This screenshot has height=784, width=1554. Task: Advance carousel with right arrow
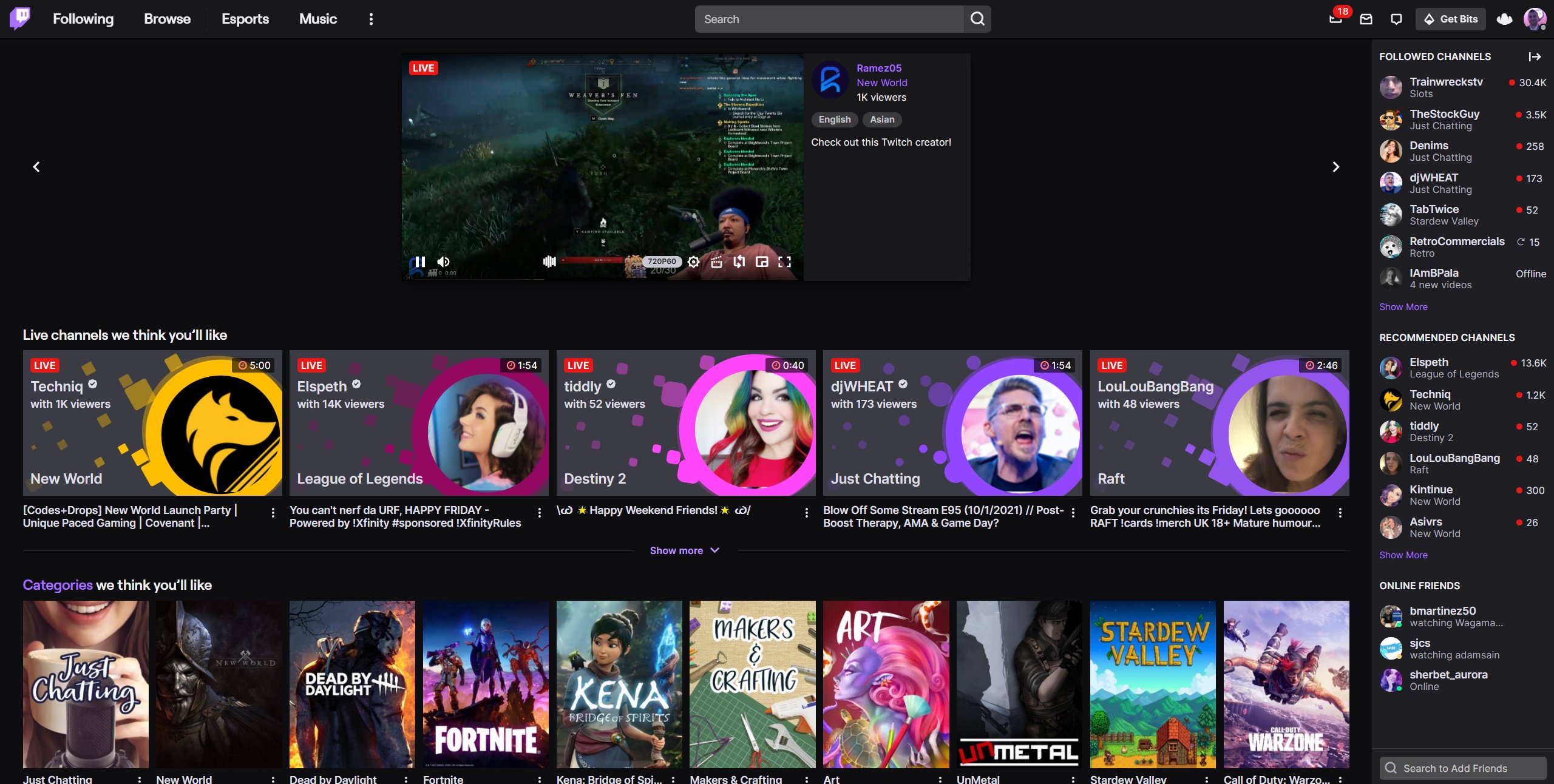(1335, 167)
